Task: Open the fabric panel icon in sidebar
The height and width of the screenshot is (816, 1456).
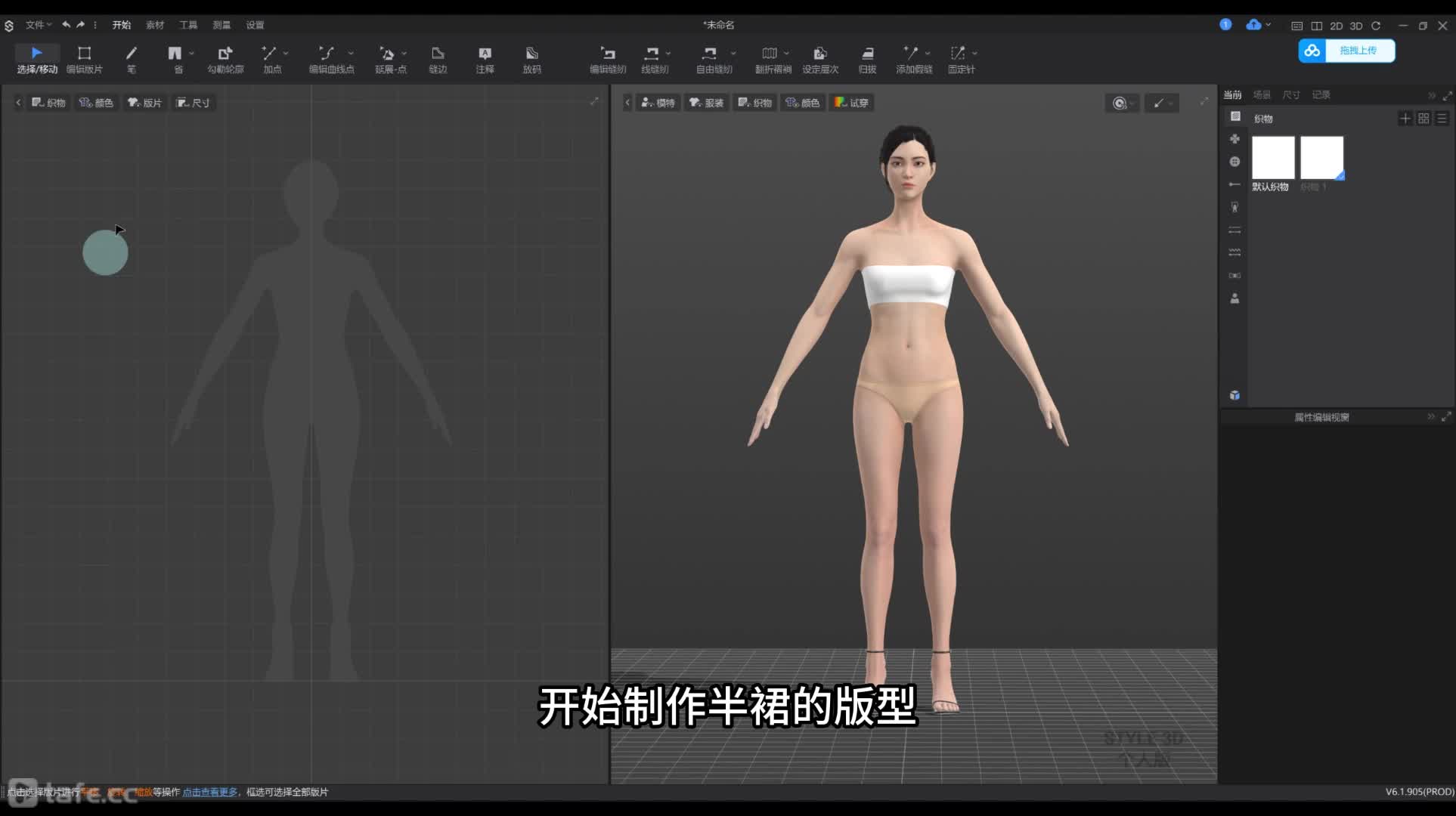Action: [x=1235, y=116]
